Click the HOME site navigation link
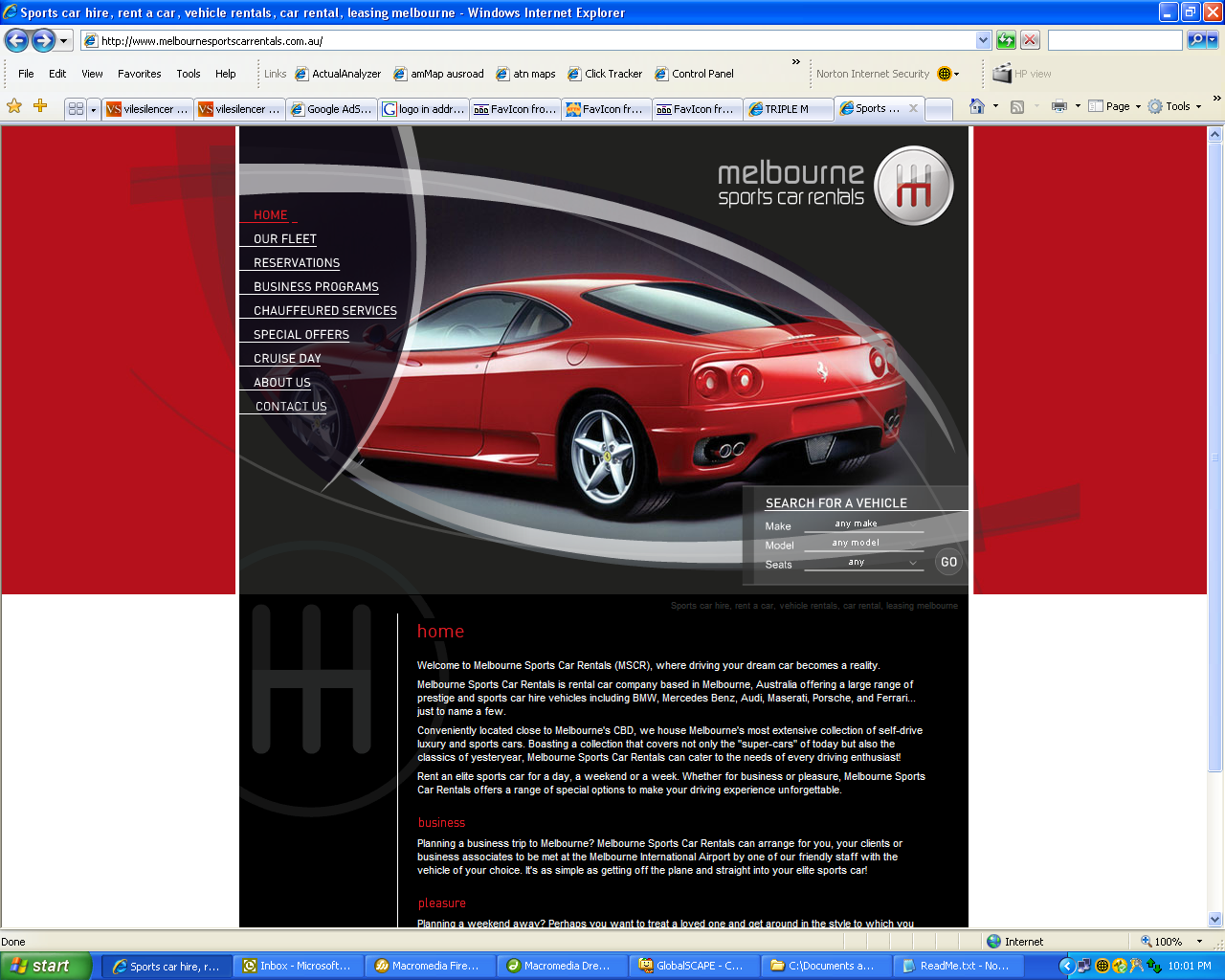The image size is (1225, 980). (270, 215)
